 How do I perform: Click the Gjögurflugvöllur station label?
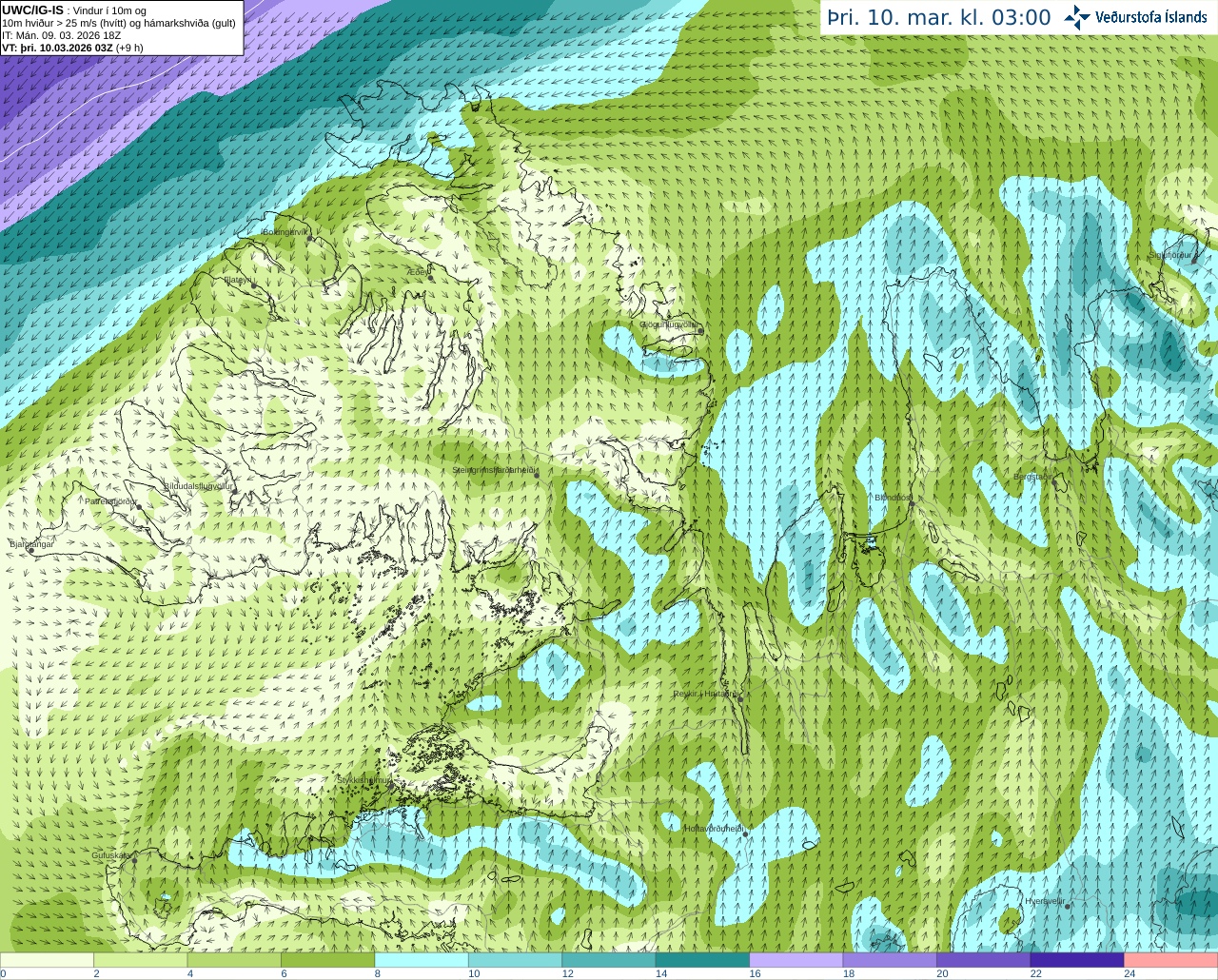pyautogui.click(x=668, y=324)
